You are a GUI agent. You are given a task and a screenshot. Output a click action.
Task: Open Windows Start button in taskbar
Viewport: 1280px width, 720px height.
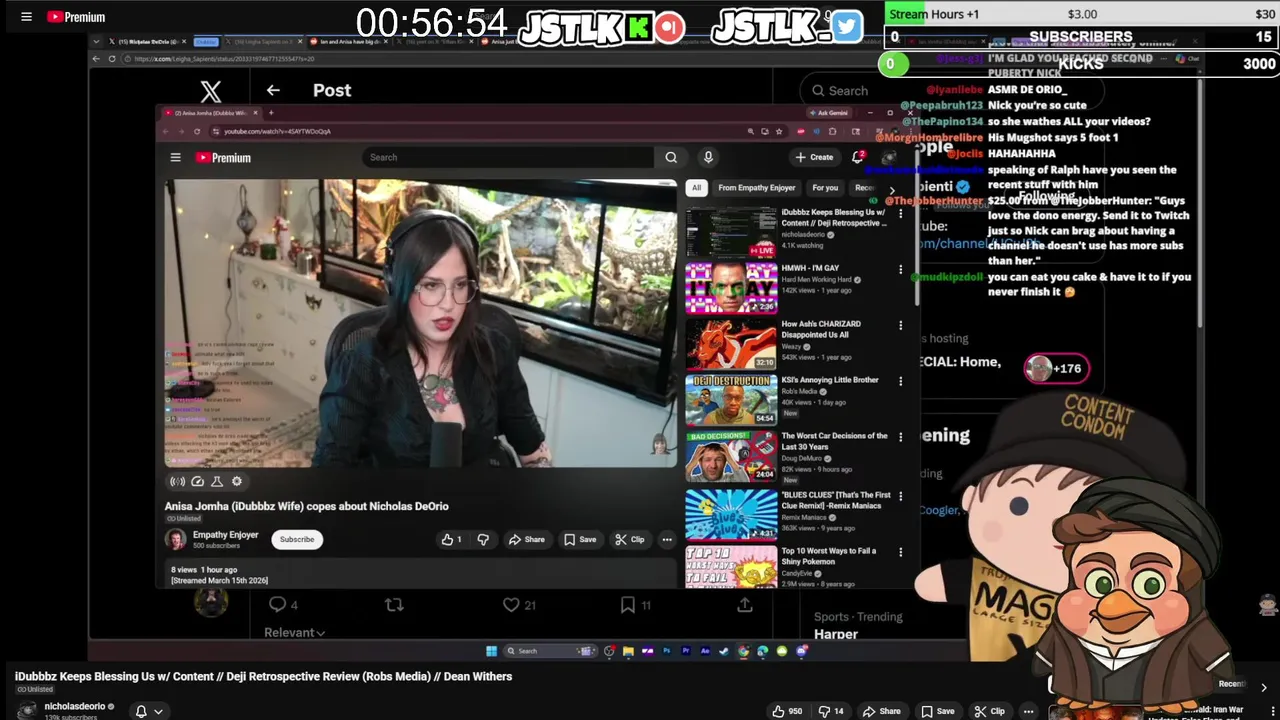pyautogui.click(x=491, y=651)
